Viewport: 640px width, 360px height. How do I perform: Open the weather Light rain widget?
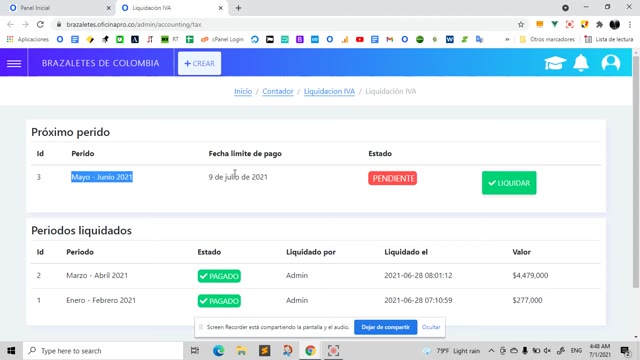point(452,351)
